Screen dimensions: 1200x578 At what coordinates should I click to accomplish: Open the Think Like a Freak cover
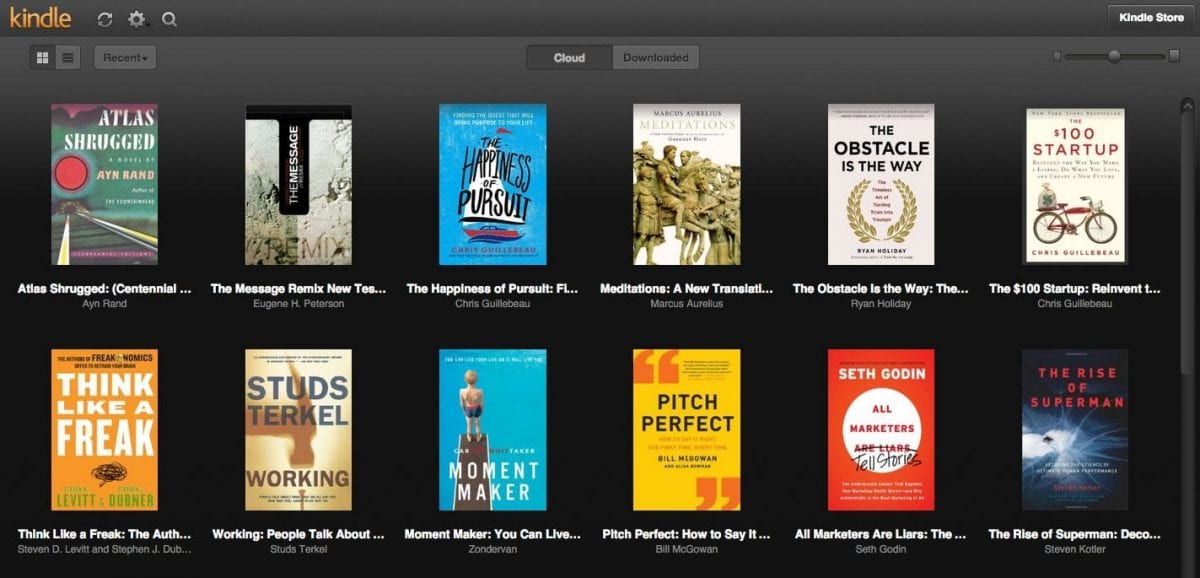pos(104,430)
